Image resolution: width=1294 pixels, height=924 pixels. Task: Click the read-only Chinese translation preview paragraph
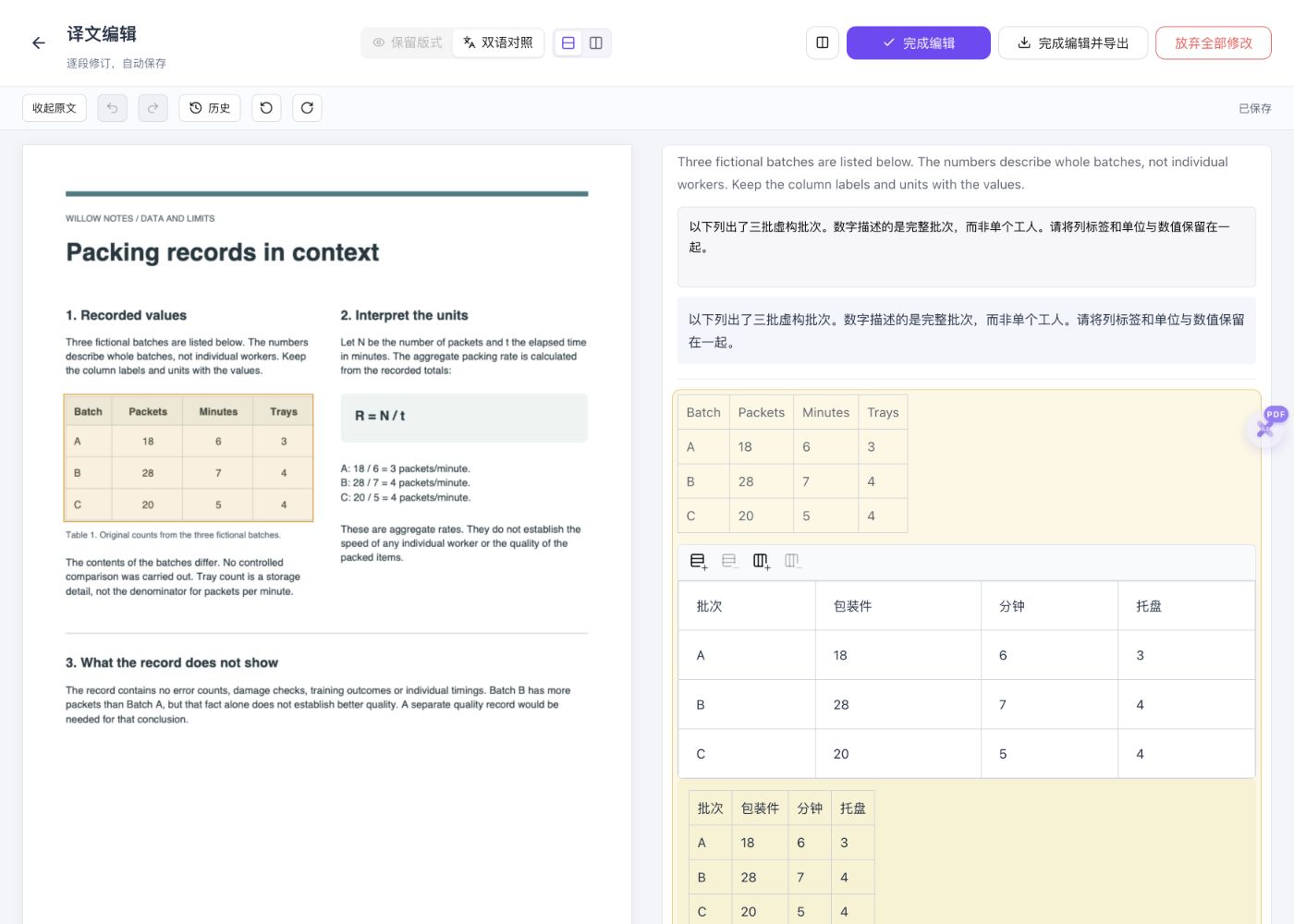(967, 331)
